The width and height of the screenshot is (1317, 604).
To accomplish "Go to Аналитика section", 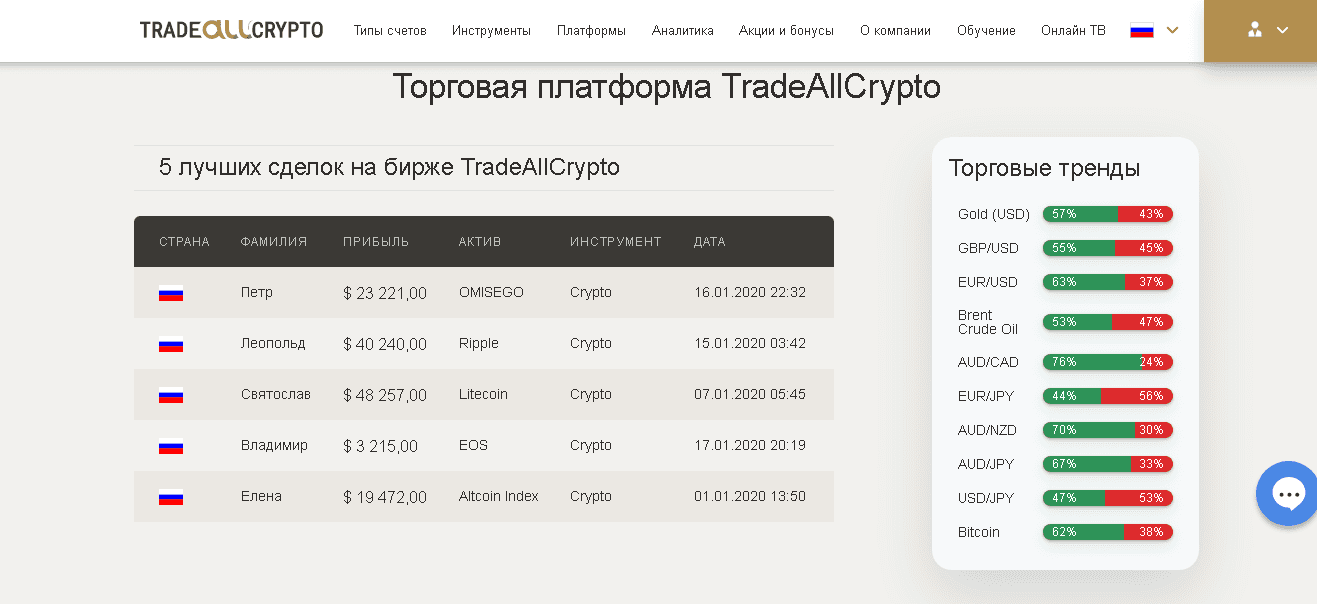I will pyautogui.click(x=682, y=31).
